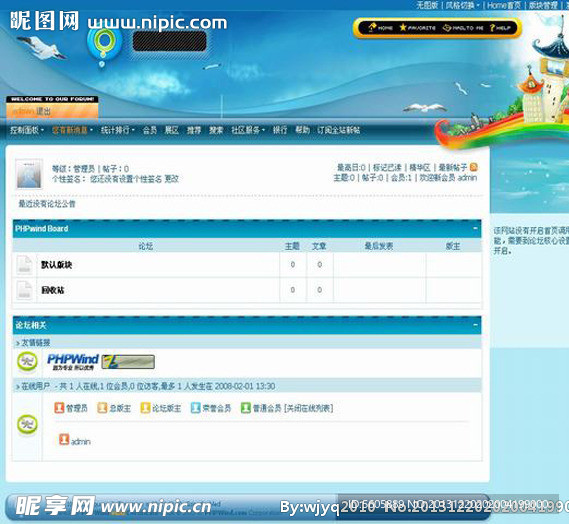
Task: Select the 会员 menu item
Action: tap(150, 130)
